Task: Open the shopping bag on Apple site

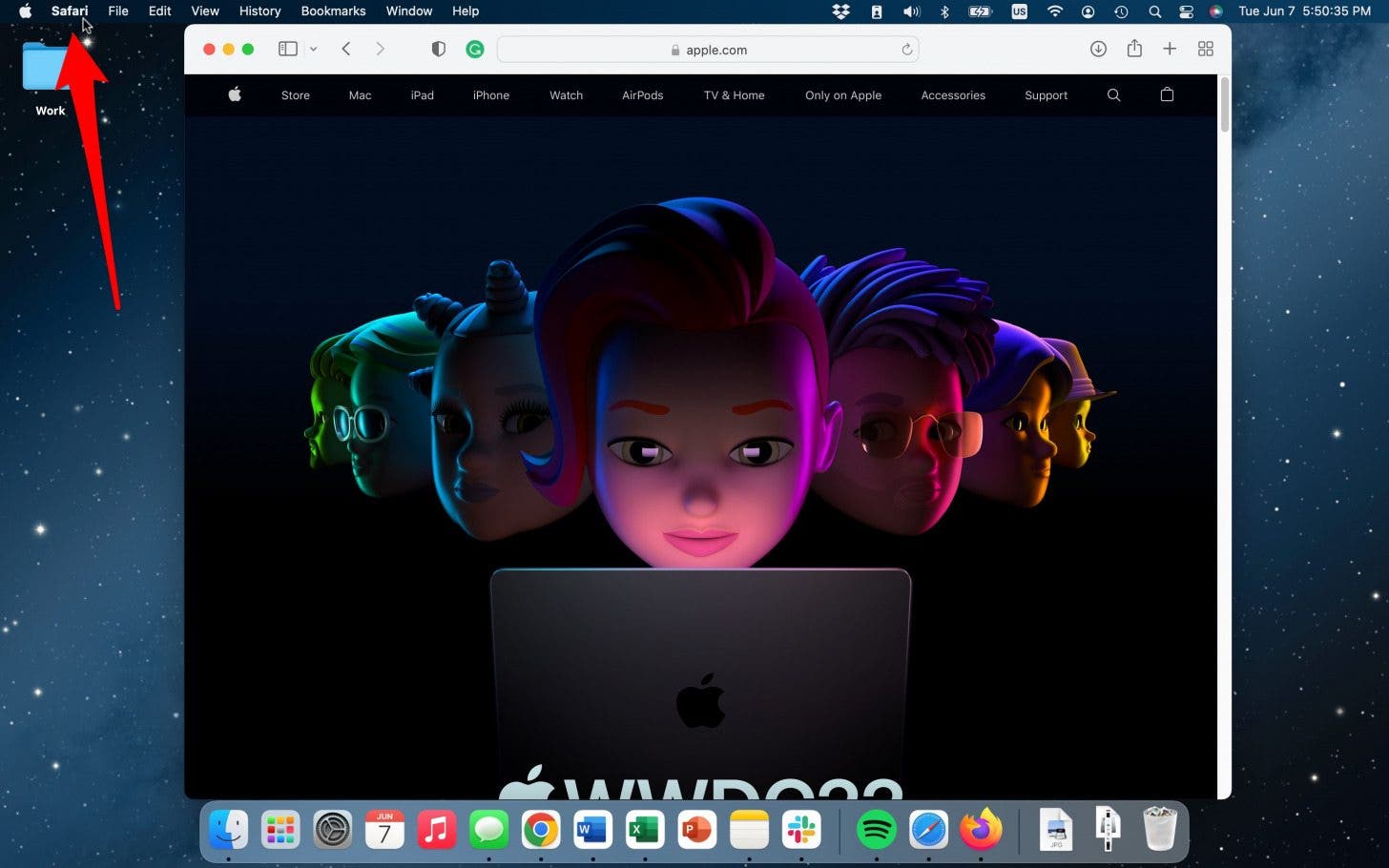Action: [1167, 95]
